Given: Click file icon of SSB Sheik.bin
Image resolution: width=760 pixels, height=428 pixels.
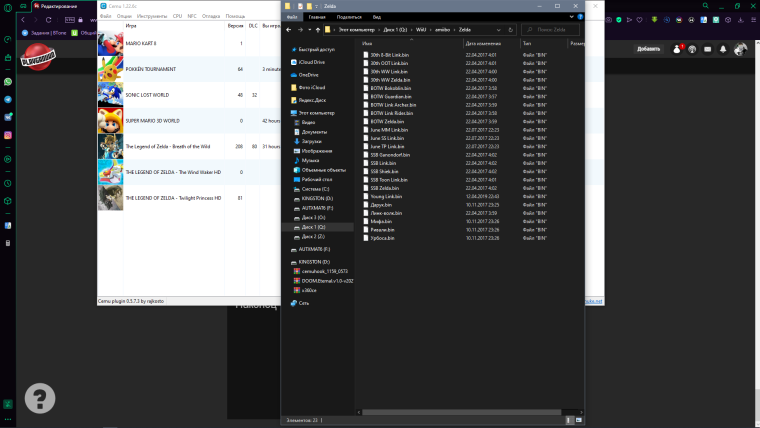Looking at the screenshot, I should pos(366,171).
